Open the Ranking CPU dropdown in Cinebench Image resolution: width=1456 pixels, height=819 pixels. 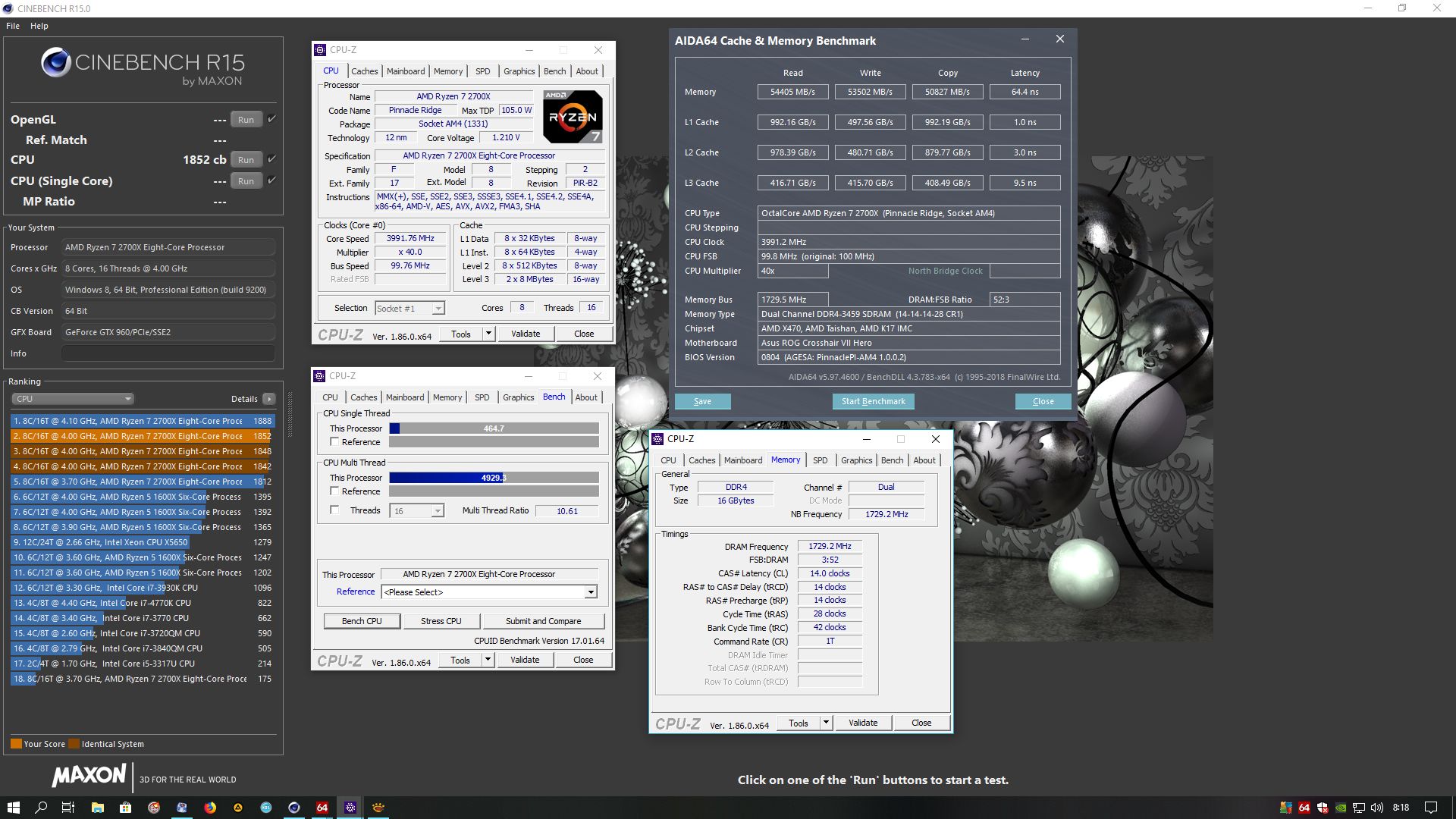tap(73, 399)
